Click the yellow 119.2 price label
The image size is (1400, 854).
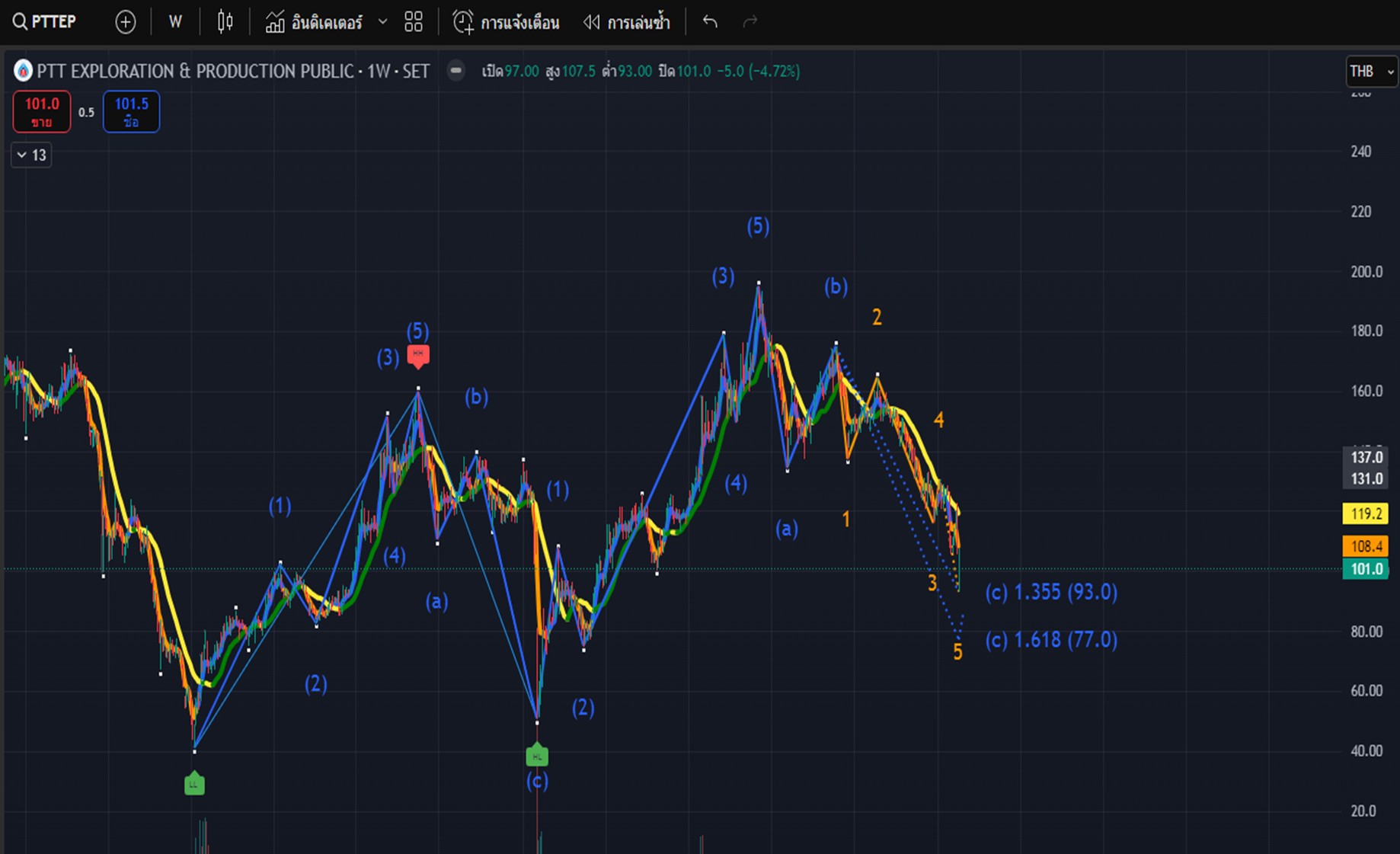1365,513
